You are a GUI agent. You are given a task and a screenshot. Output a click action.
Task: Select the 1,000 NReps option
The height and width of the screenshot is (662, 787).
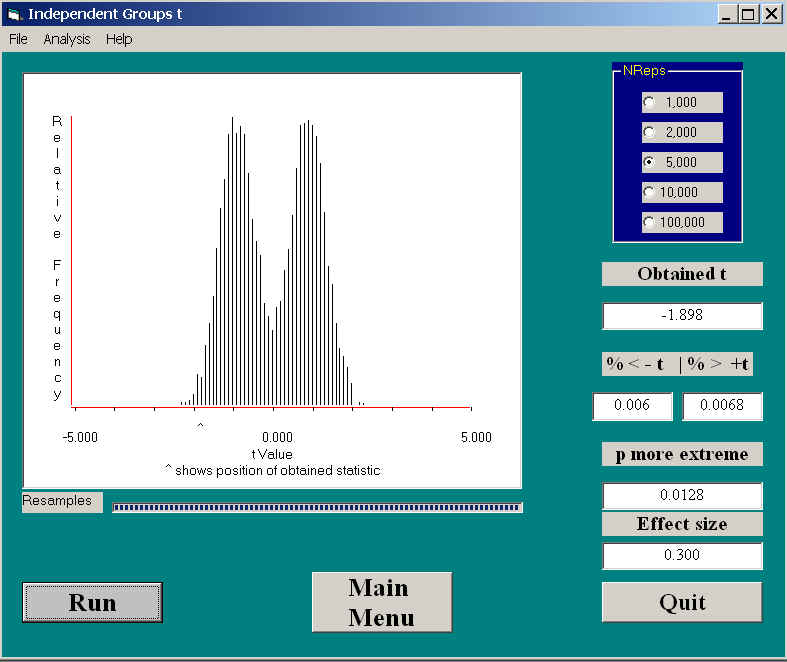coord(650,102)
